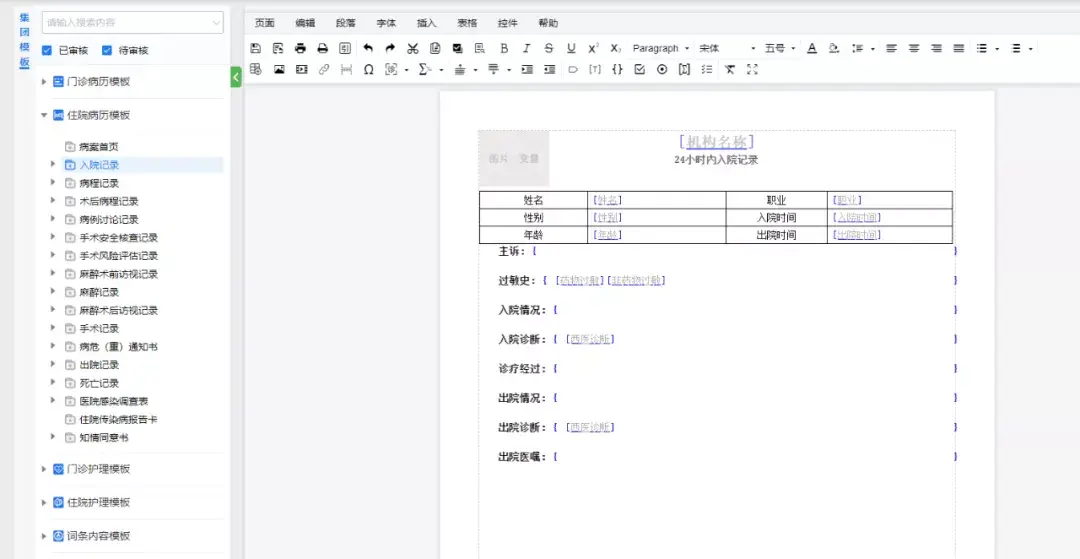
Task: Expand the 手术记录 folder
Action: click(x=53, y=328)
